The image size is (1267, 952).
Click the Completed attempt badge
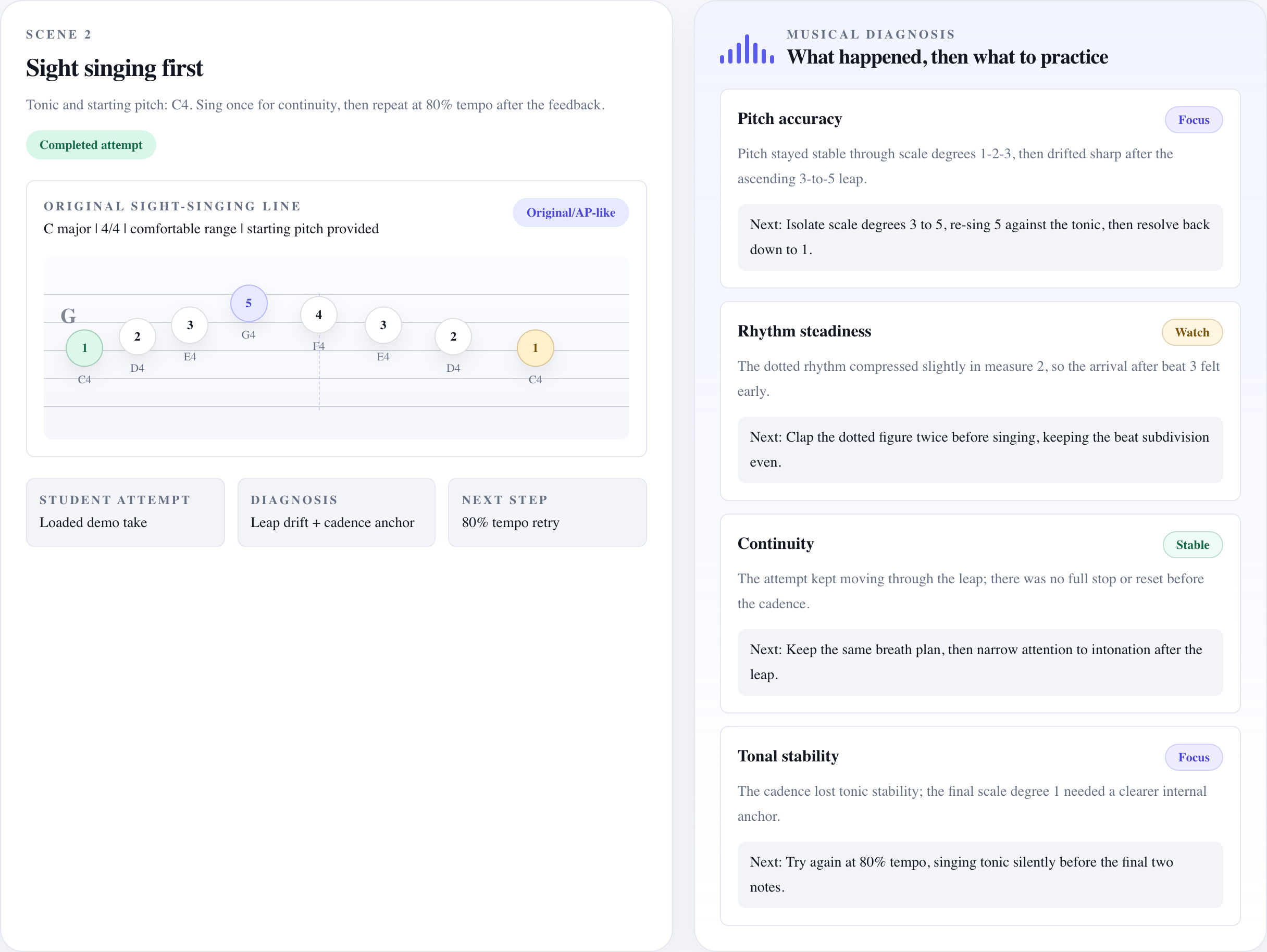click(x=91, y=145)
